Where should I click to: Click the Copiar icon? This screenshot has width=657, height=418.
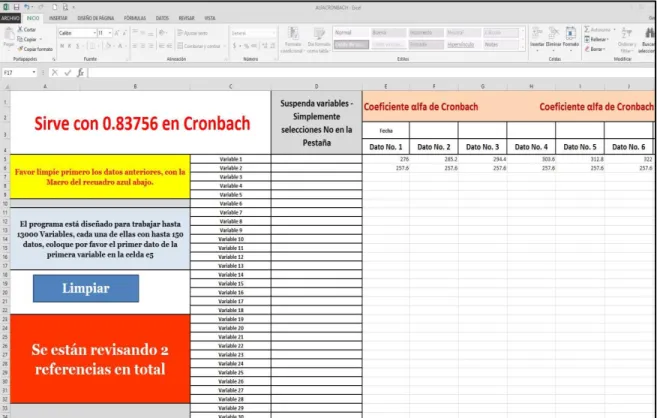coord(20,39)
